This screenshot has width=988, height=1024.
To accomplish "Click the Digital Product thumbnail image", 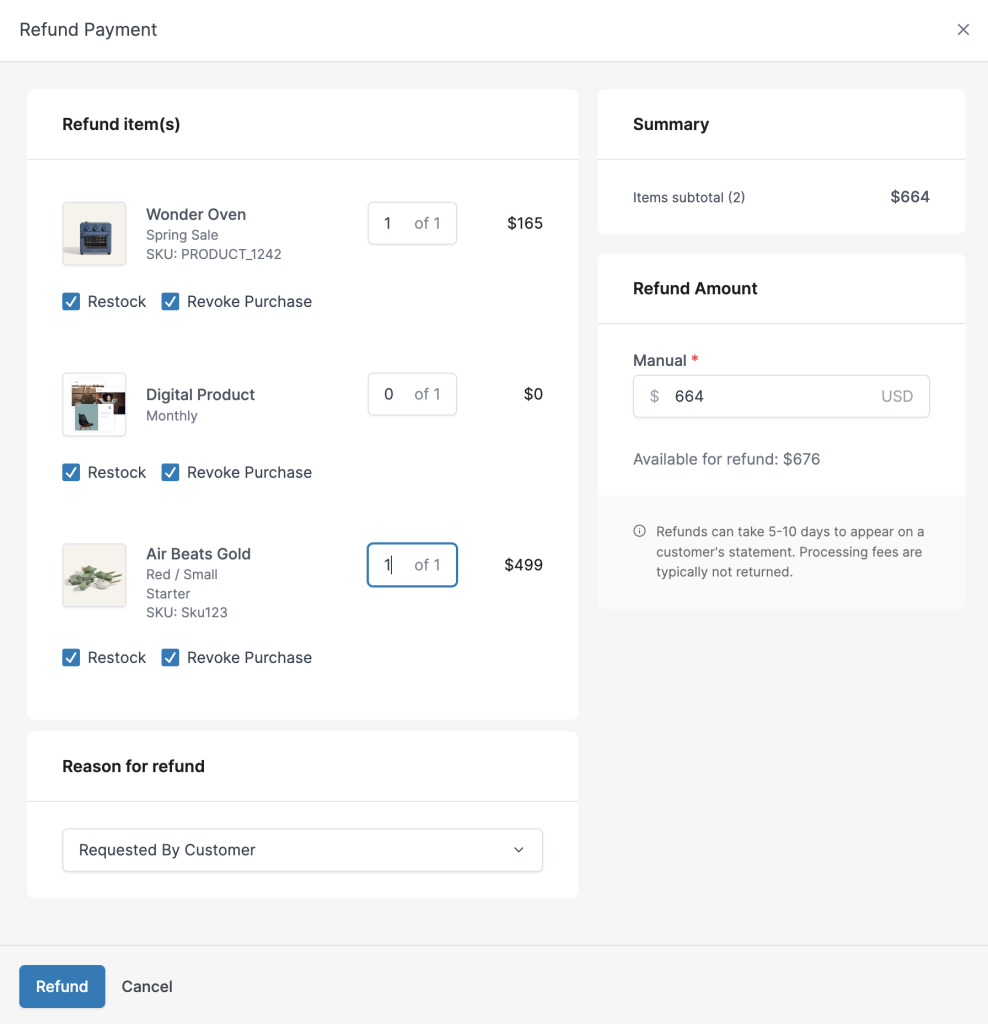I will point(94,405).
